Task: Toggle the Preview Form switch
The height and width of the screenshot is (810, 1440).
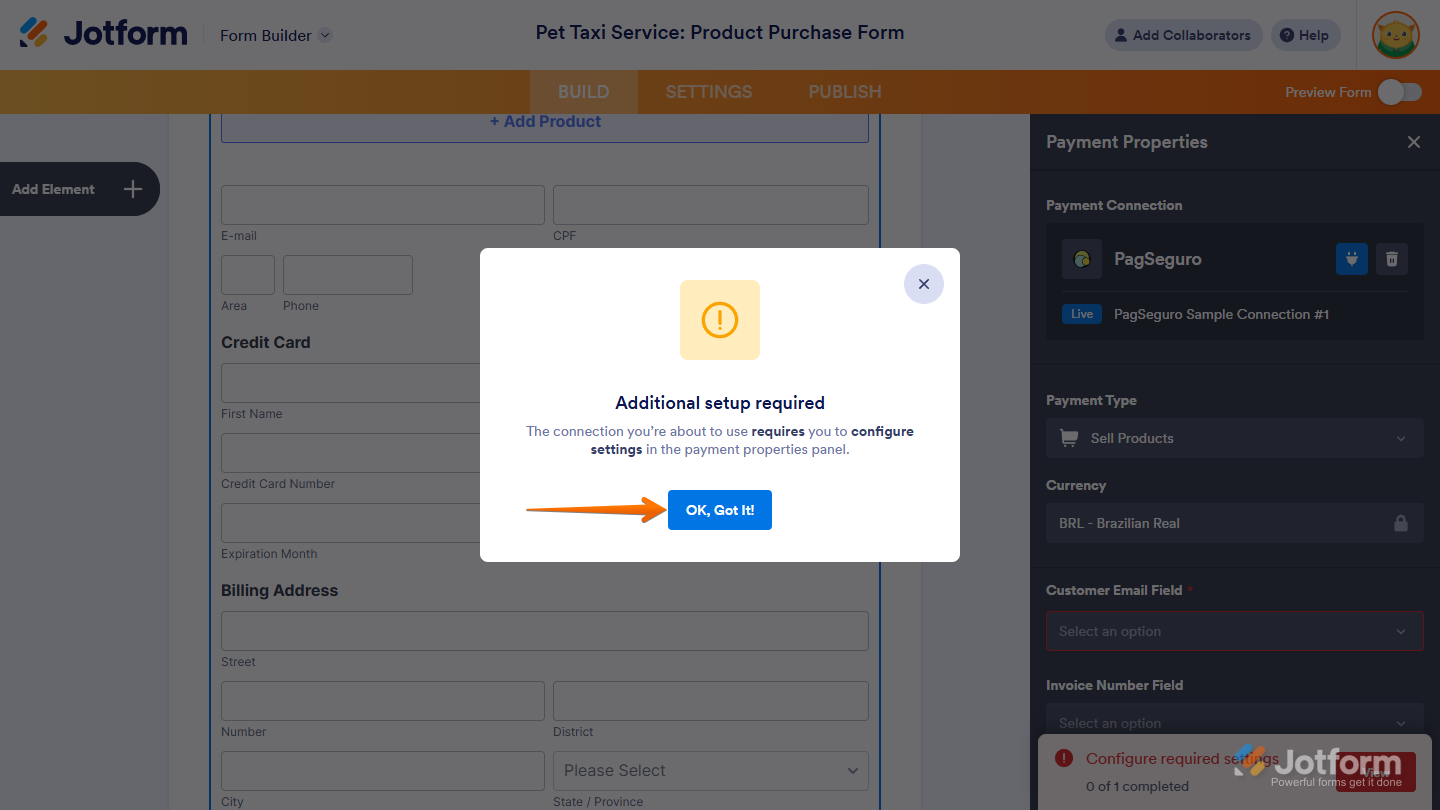Action: (1399, 92)
